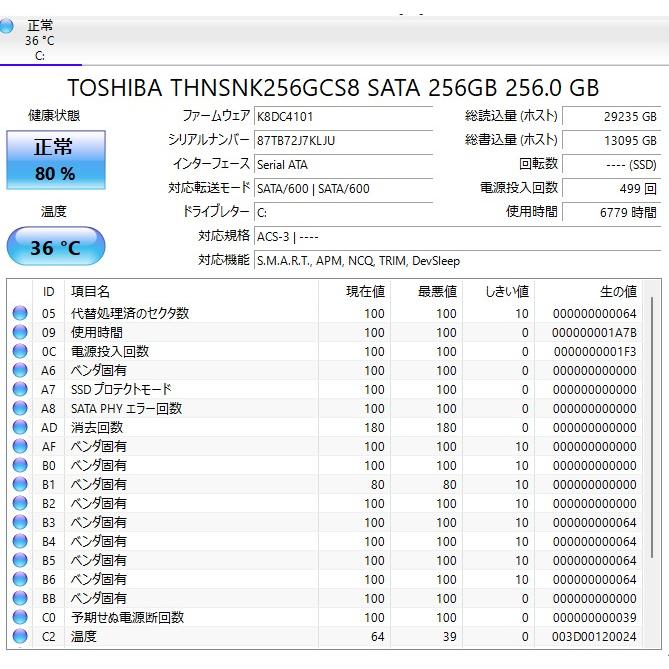The height and width of the screenshot is (669, 669).
Task: Click worst value 39 in row C2
Action: click(x=449, y=637)
